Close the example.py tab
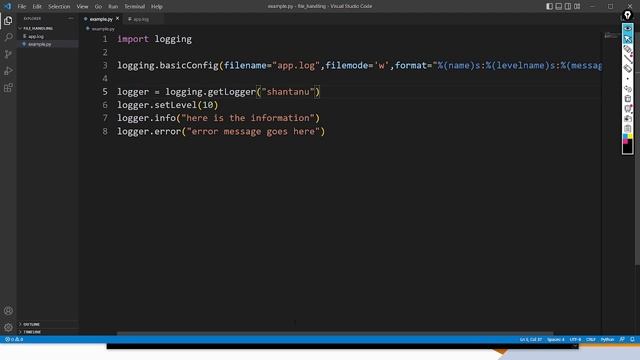640x360 pixels. 118,19
